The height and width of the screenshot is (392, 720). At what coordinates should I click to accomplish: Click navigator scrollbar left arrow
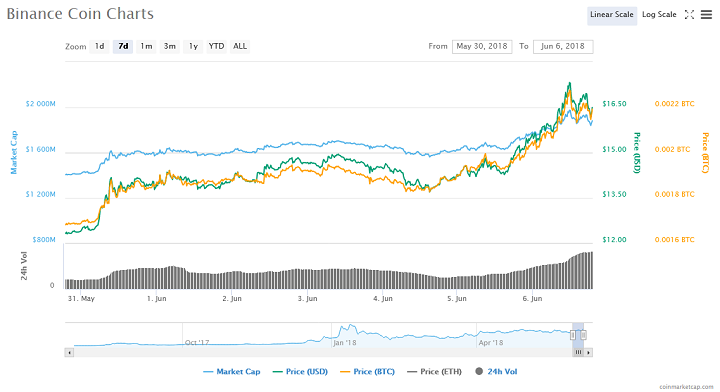click(69, 353)
